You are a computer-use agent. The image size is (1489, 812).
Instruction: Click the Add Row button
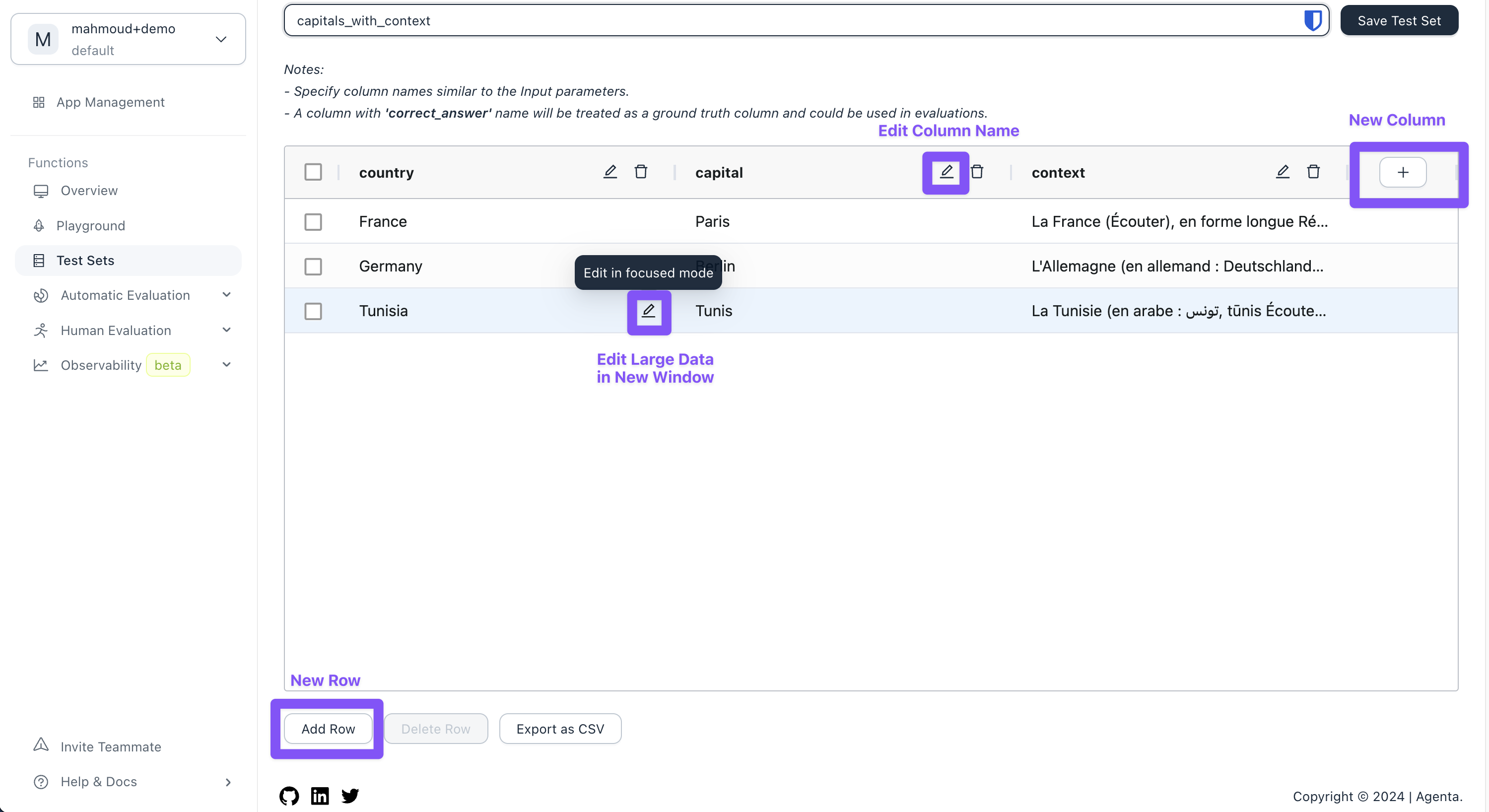point(328,729)
